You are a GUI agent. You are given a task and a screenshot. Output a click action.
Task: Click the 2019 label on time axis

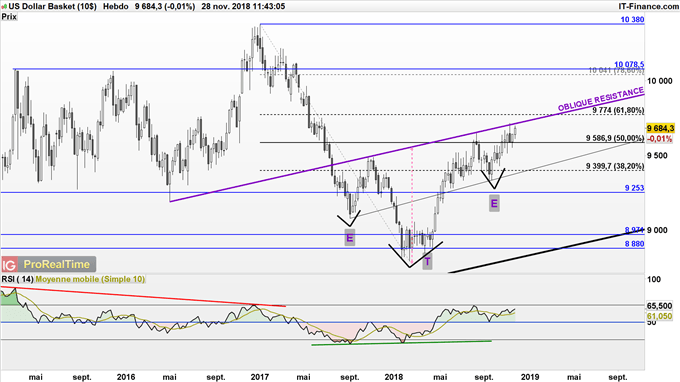(x=530, y=377)
